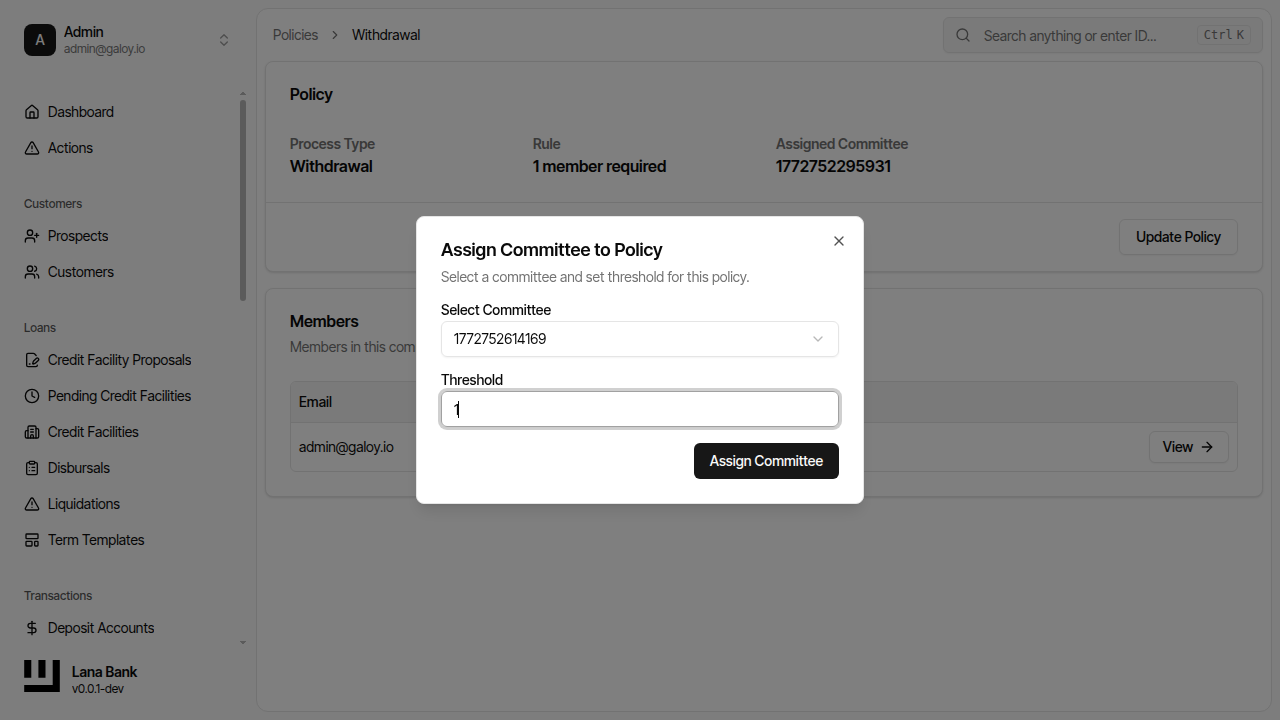Open admin@galoy.io details with View arrow
The width and height of the screenshot is (1280, 720).
click(1188, 447)
